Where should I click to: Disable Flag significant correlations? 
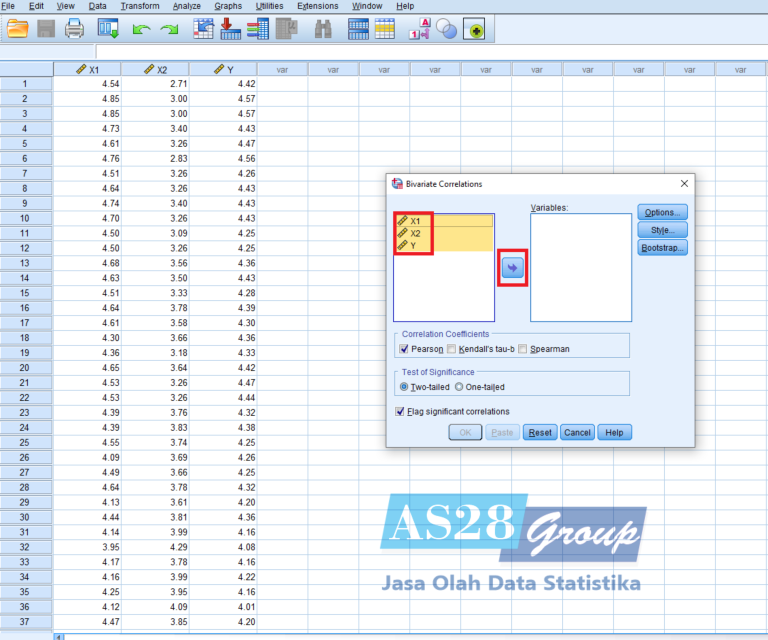[x=401, y=411]
